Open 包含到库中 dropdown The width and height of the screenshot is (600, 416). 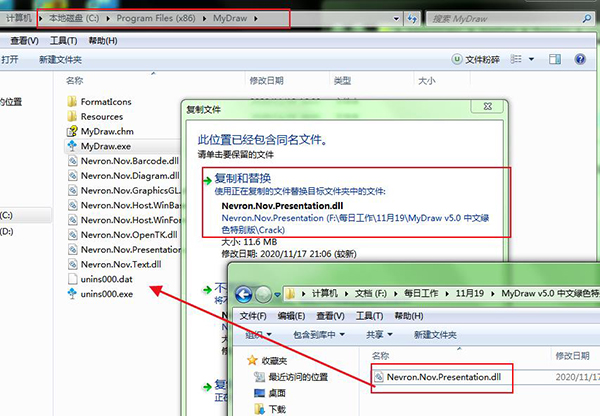pyautogui.click(x=319, y=335)
